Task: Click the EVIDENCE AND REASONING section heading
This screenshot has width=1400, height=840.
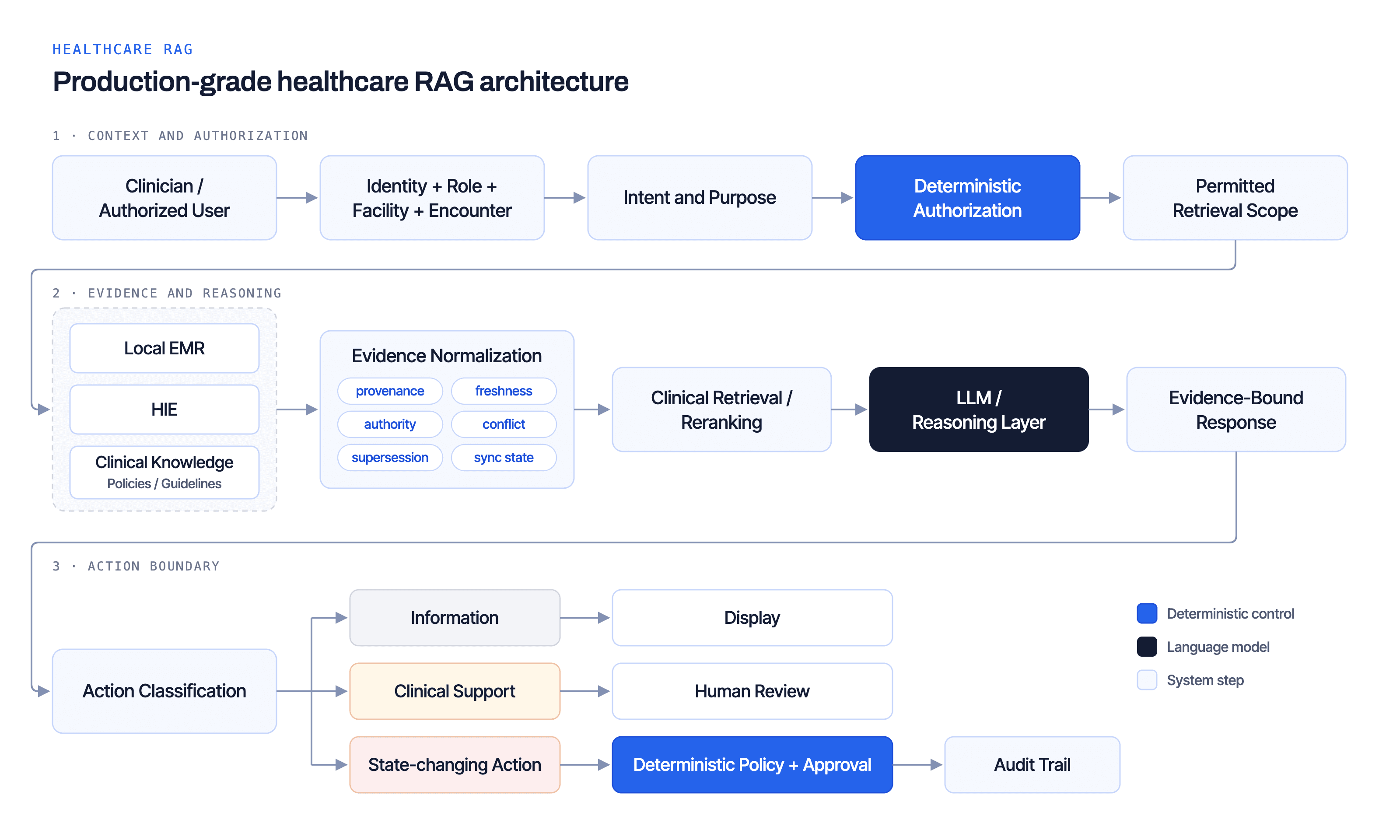Action: tap(185, 293)
